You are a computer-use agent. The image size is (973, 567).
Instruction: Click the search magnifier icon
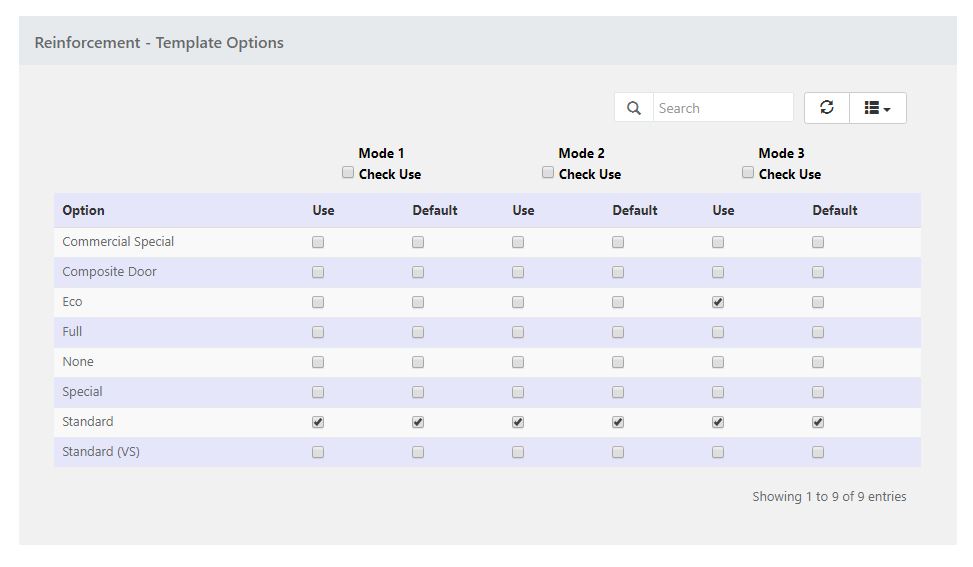[x=634, y=108]
